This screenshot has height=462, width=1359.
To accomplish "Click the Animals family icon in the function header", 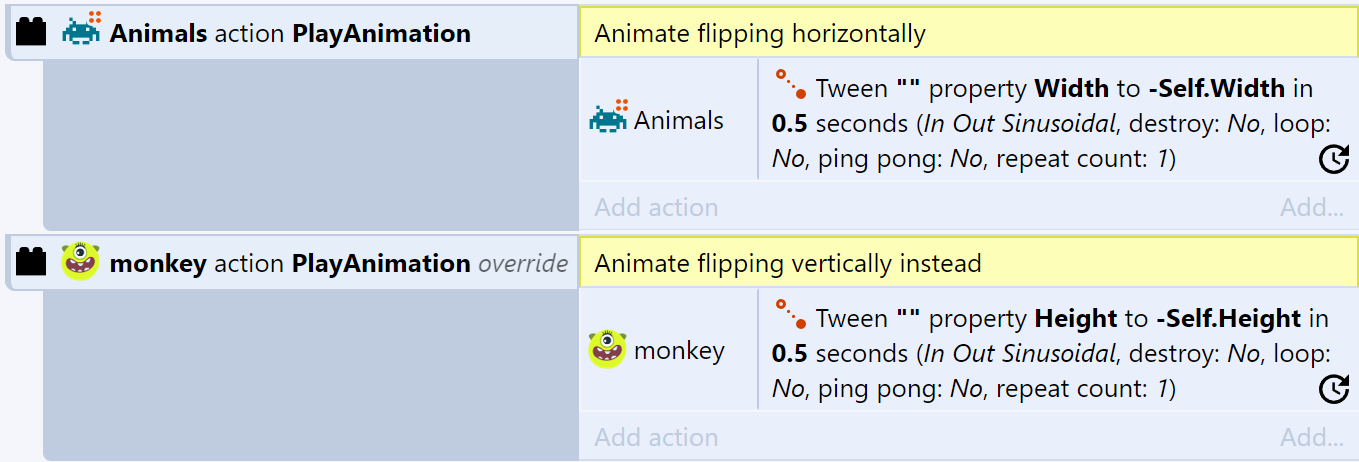I will coord(82,32).
